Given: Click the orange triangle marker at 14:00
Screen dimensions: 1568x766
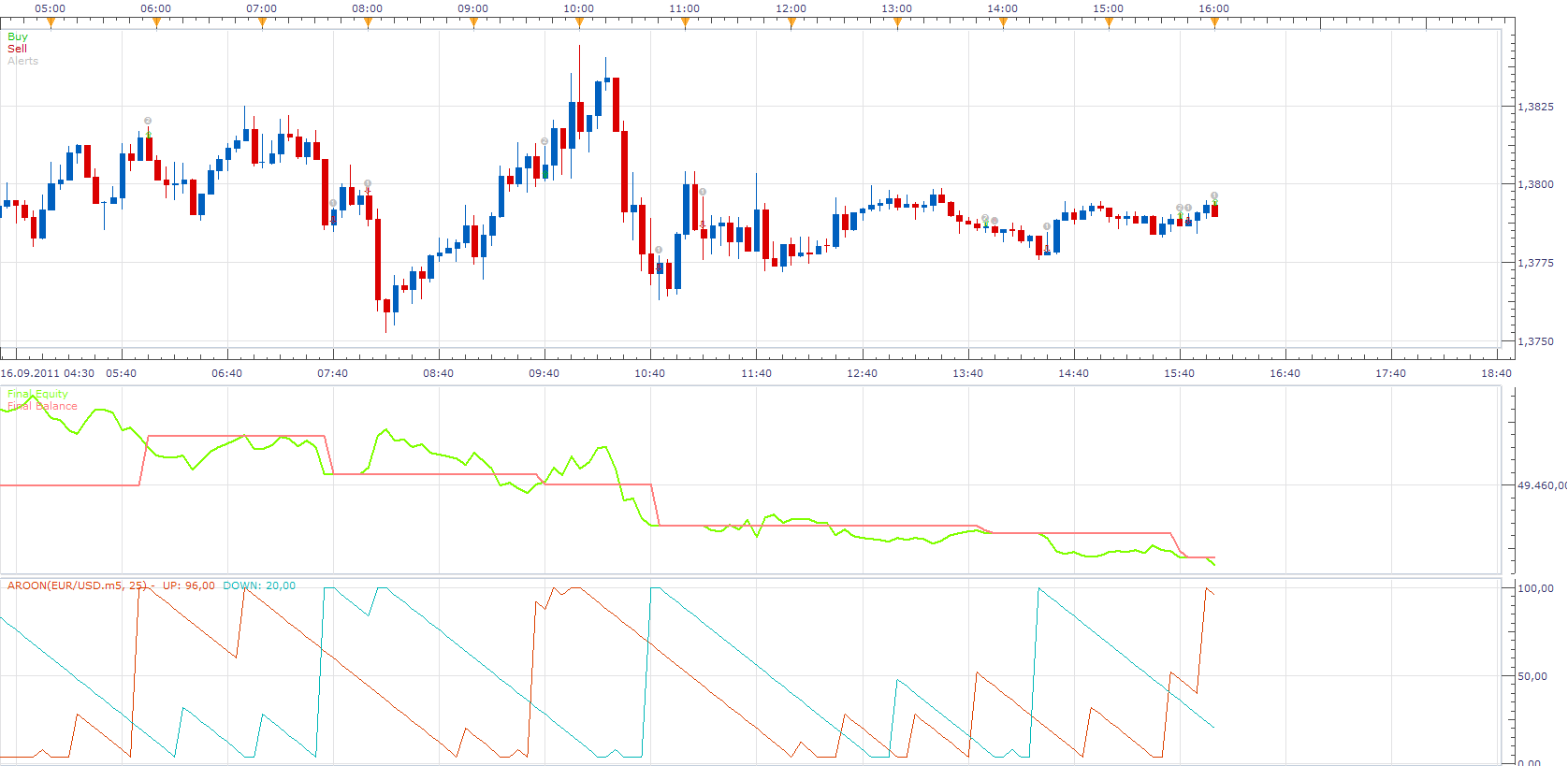Looking at the screenshot, I should pyautogui.click(x=1003, y=23).
